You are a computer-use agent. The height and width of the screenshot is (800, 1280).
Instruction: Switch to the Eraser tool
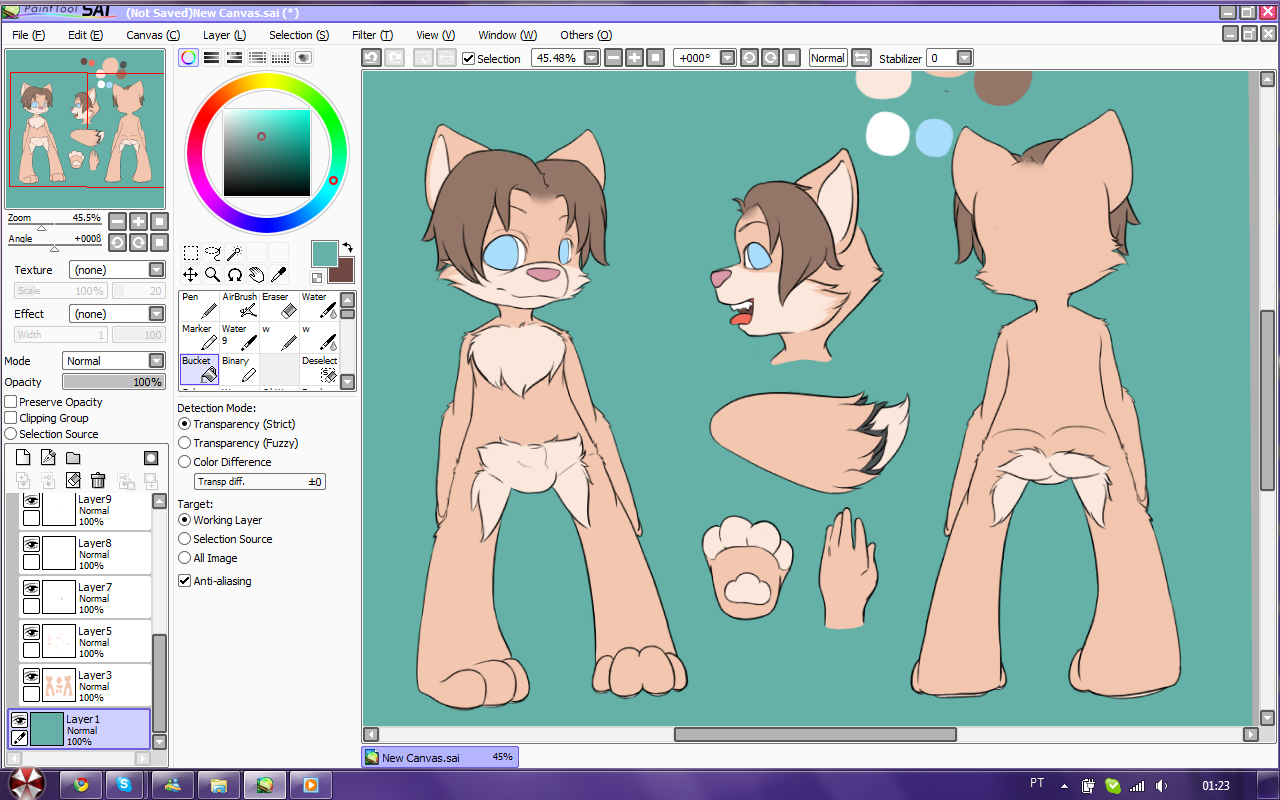pyautogui.click(x=279, y=306)
